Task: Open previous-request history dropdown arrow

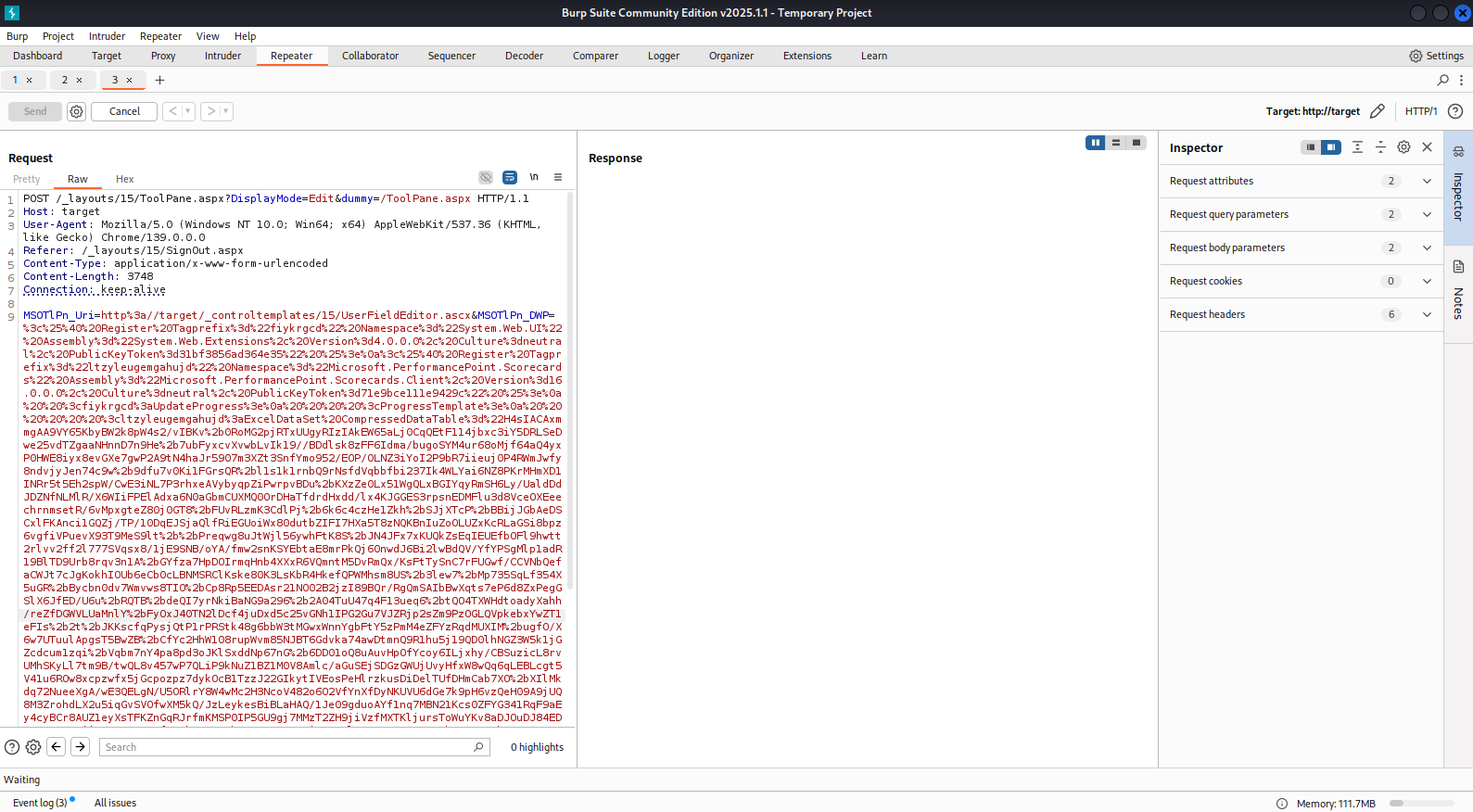Action: click(188, 111)
